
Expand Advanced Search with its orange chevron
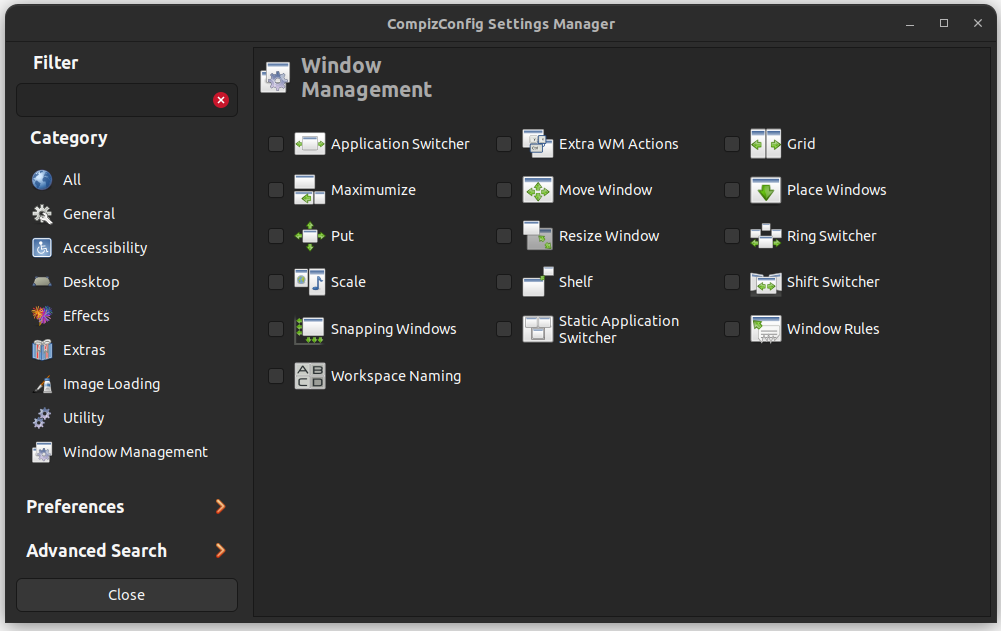pos(220,551)
